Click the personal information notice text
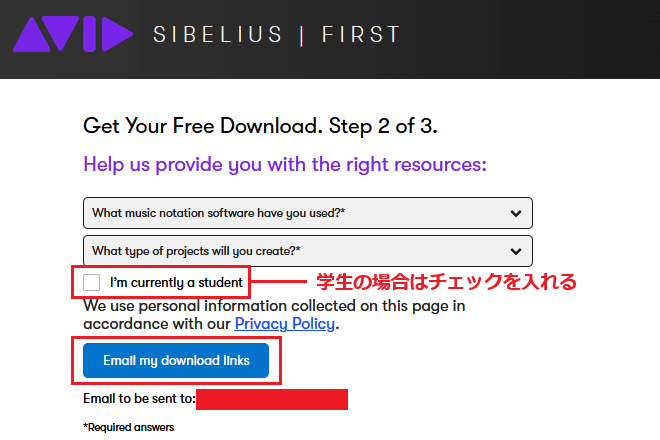660x440 pixels. click(x=274, y=306)
